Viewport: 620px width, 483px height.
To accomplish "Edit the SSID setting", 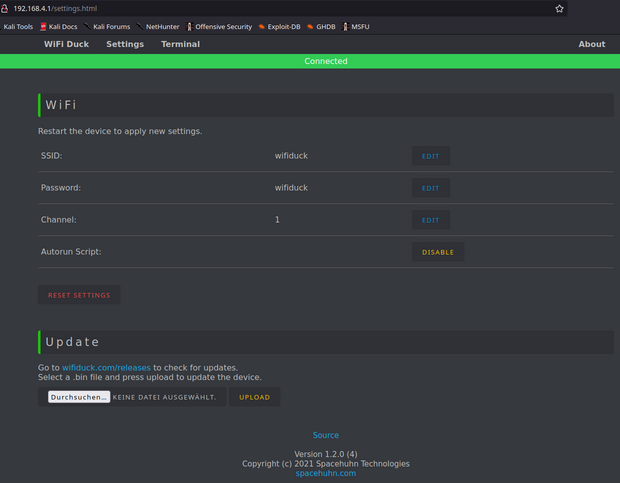I will (430, 156).
